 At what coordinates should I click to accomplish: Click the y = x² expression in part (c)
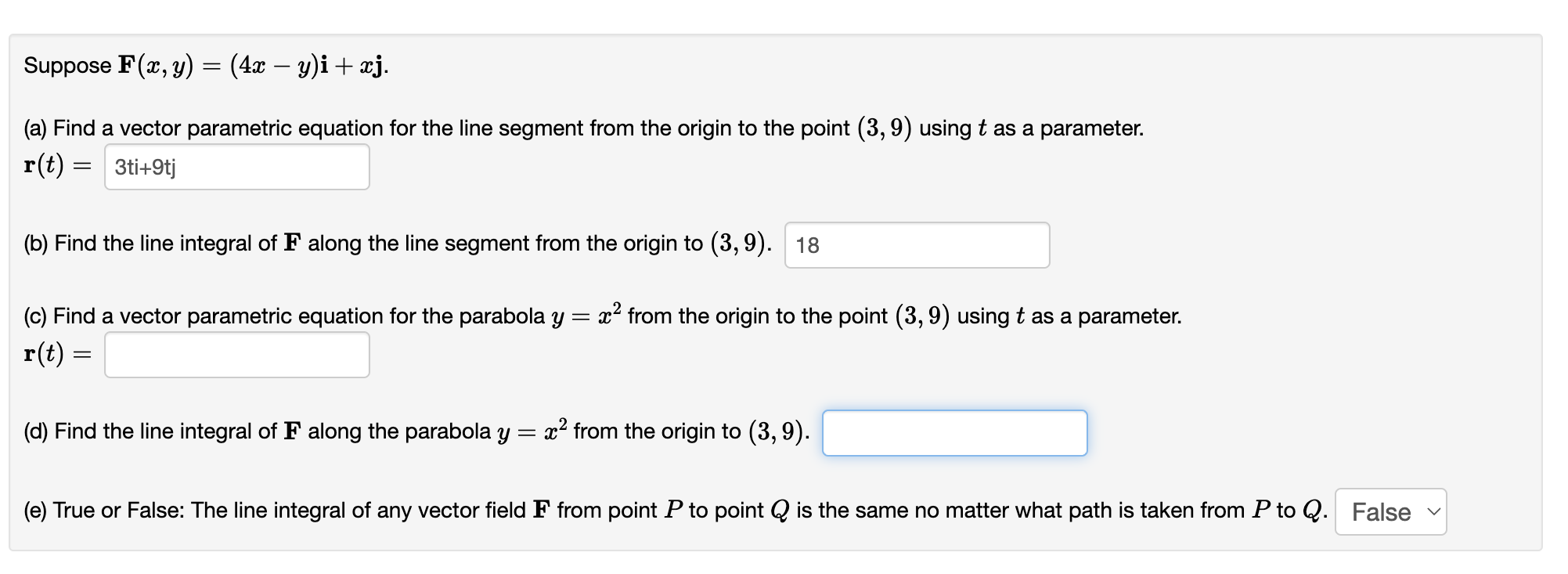586,315
